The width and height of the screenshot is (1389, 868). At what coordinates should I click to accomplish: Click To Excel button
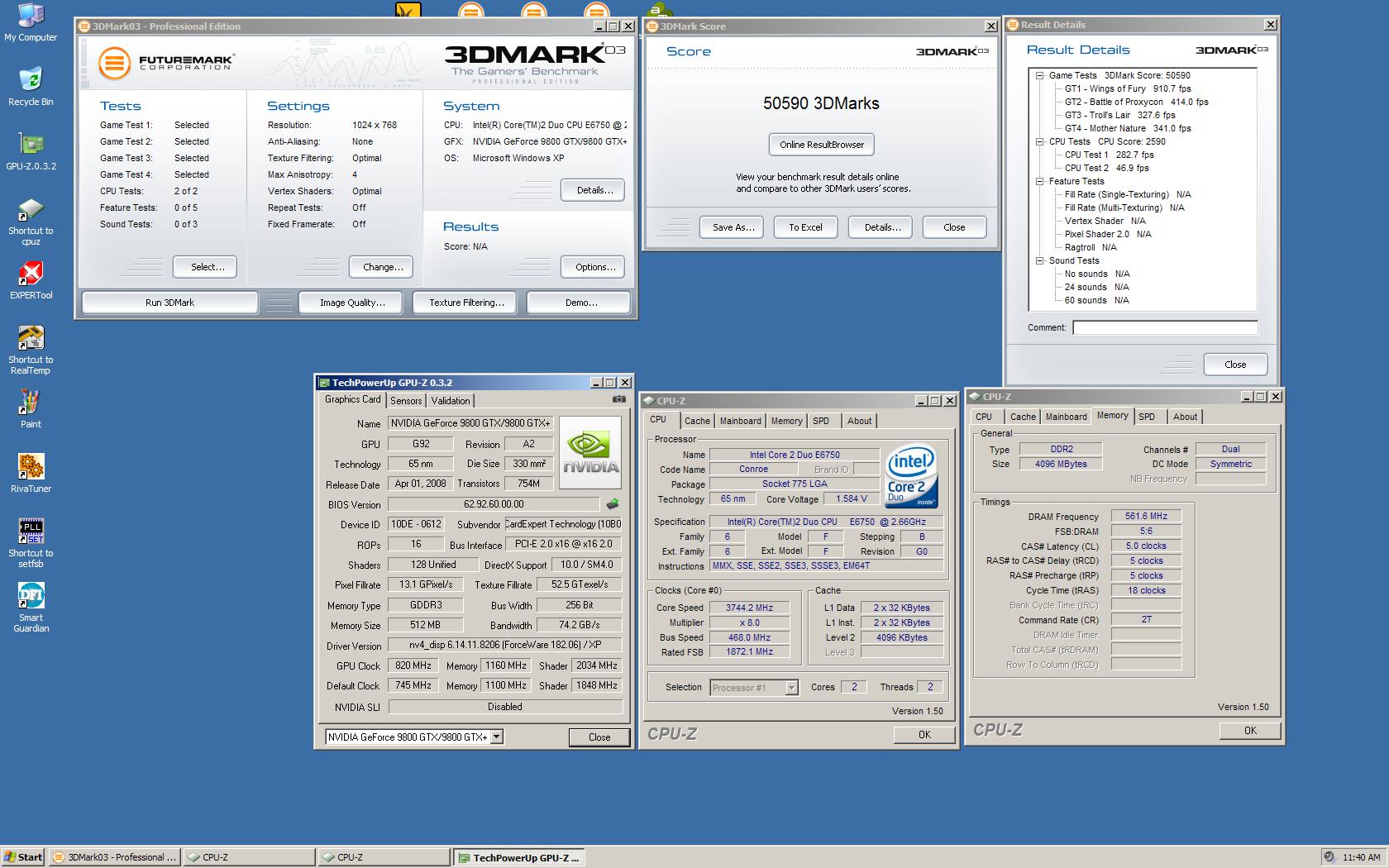click(805, 227)
